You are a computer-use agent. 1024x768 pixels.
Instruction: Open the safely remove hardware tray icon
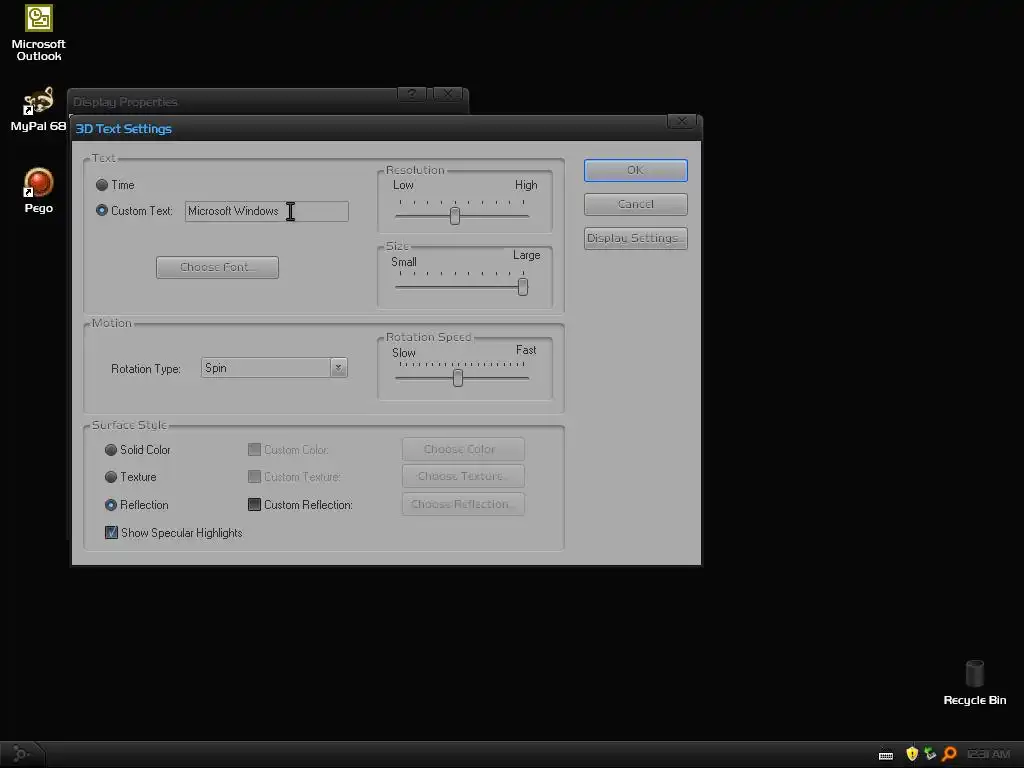930,754
